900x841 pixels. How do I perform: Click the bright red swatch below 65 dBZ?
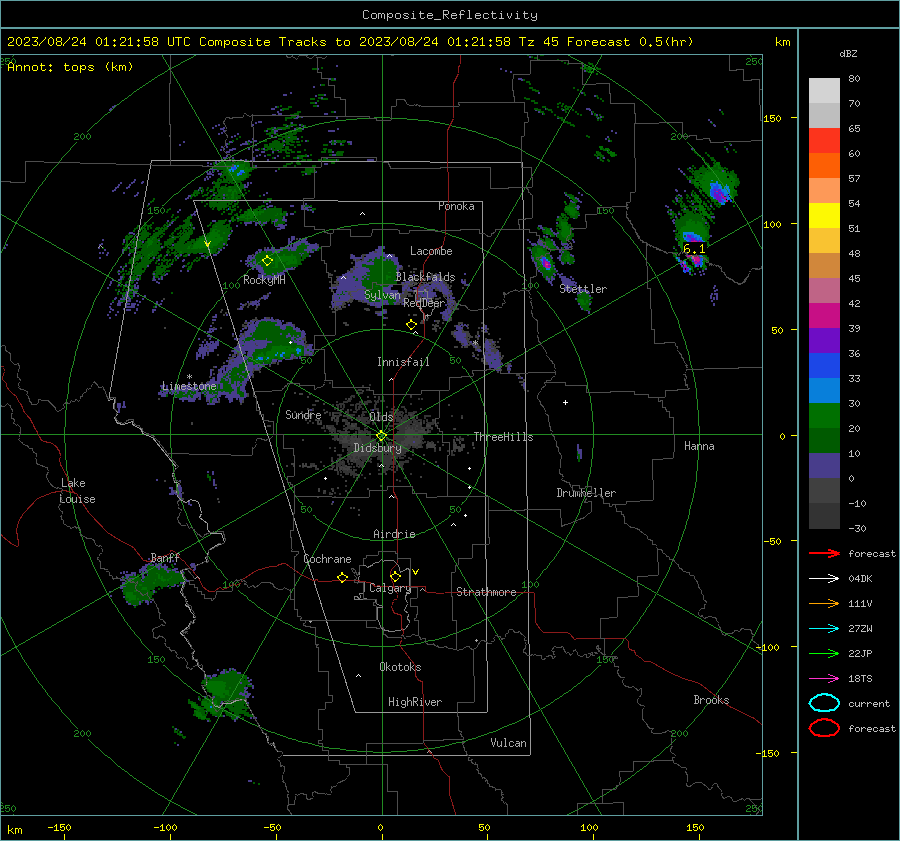coord(824,141)
